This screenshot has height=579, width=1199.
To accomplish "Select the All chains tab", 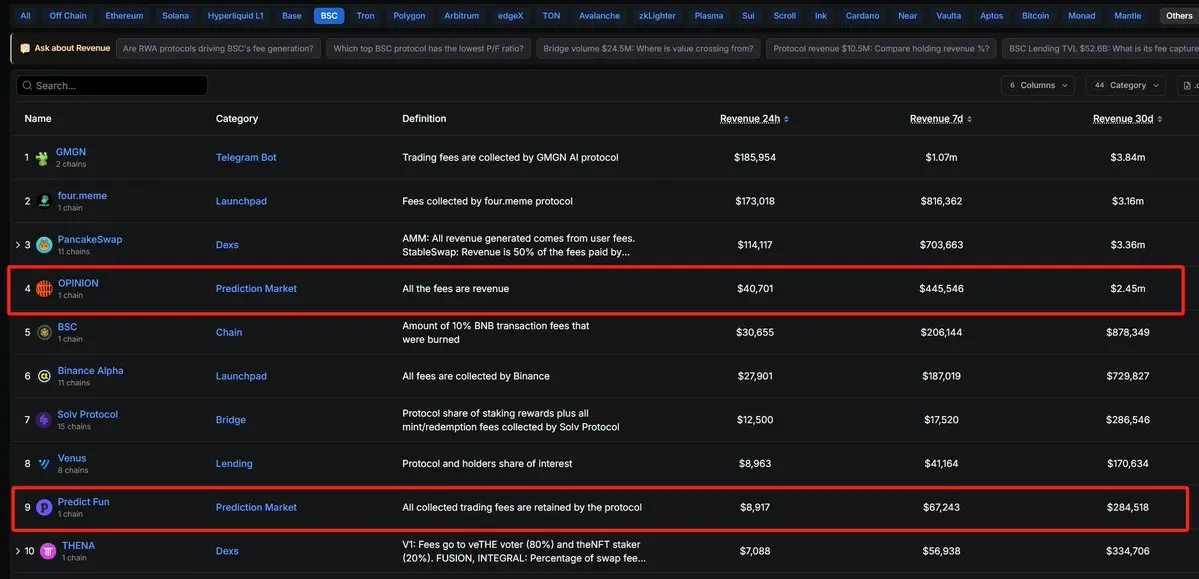I will pos(26,15).
